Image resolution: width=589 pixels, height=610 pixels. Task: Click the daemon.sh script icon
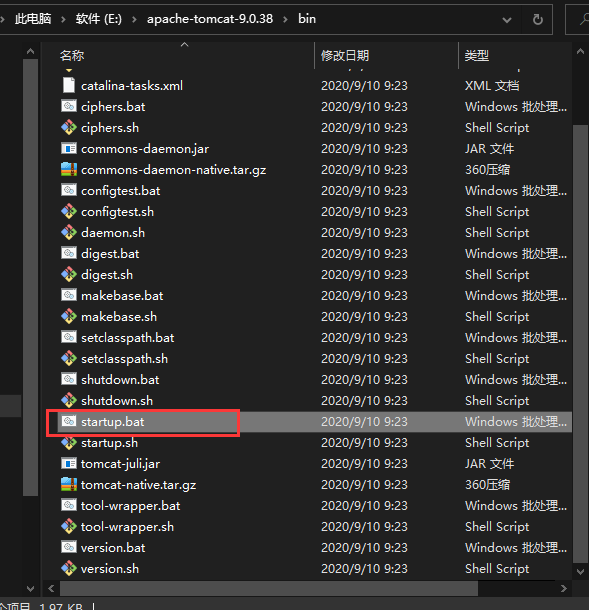(69, 232)
